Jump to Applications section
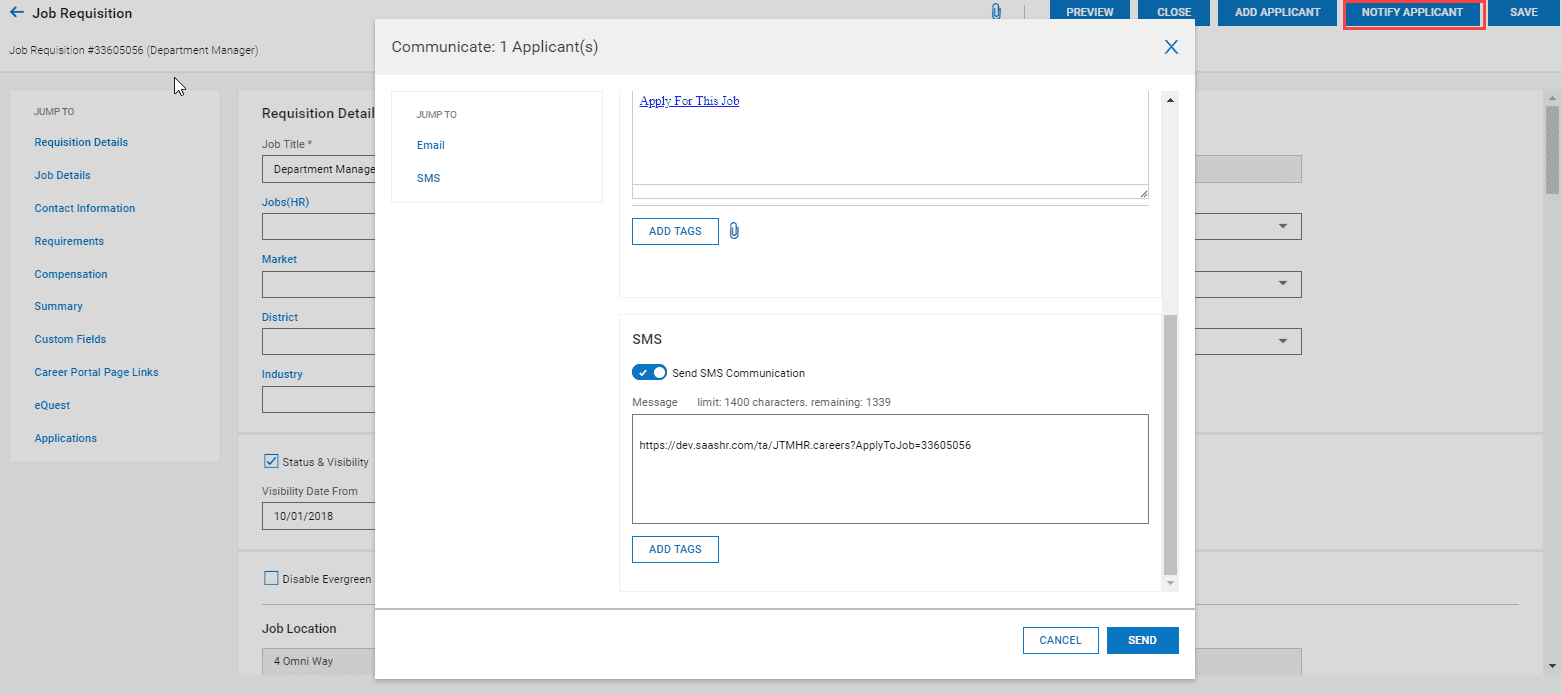The width and height of the screenshot is (1562, 694). 66,438
